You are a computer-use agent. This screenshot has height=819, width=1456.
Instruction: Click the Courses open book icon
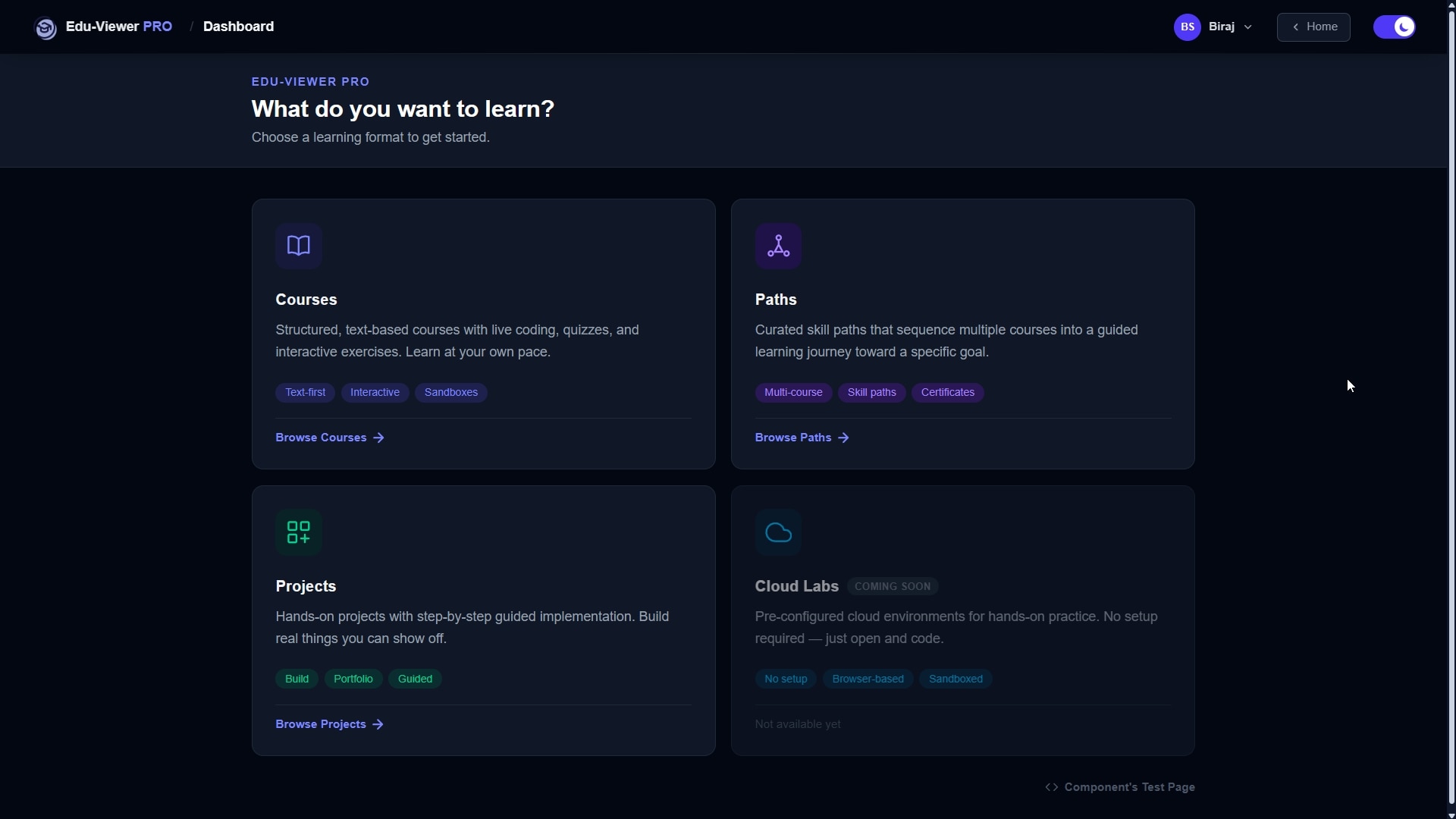click(x=299, y=246)
